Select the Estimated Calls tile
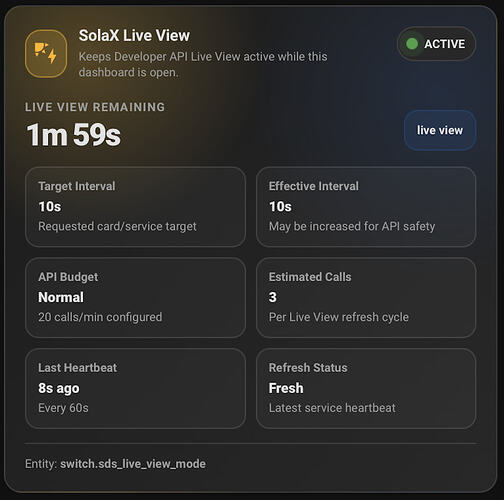This screenshot has height=500, width=504. (366, 297)
